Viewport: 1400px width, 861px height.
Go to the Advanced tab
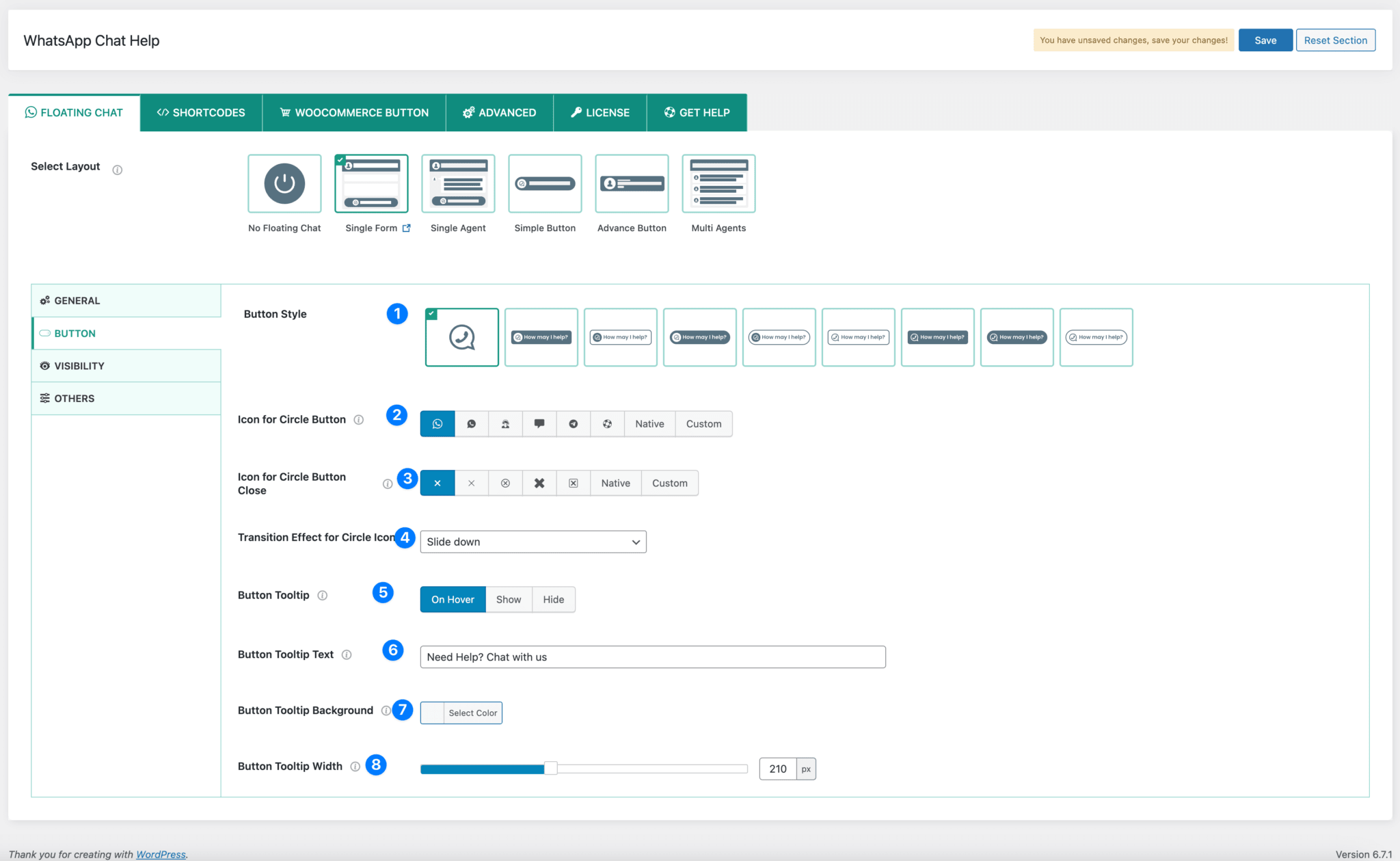tap(500, 113)
